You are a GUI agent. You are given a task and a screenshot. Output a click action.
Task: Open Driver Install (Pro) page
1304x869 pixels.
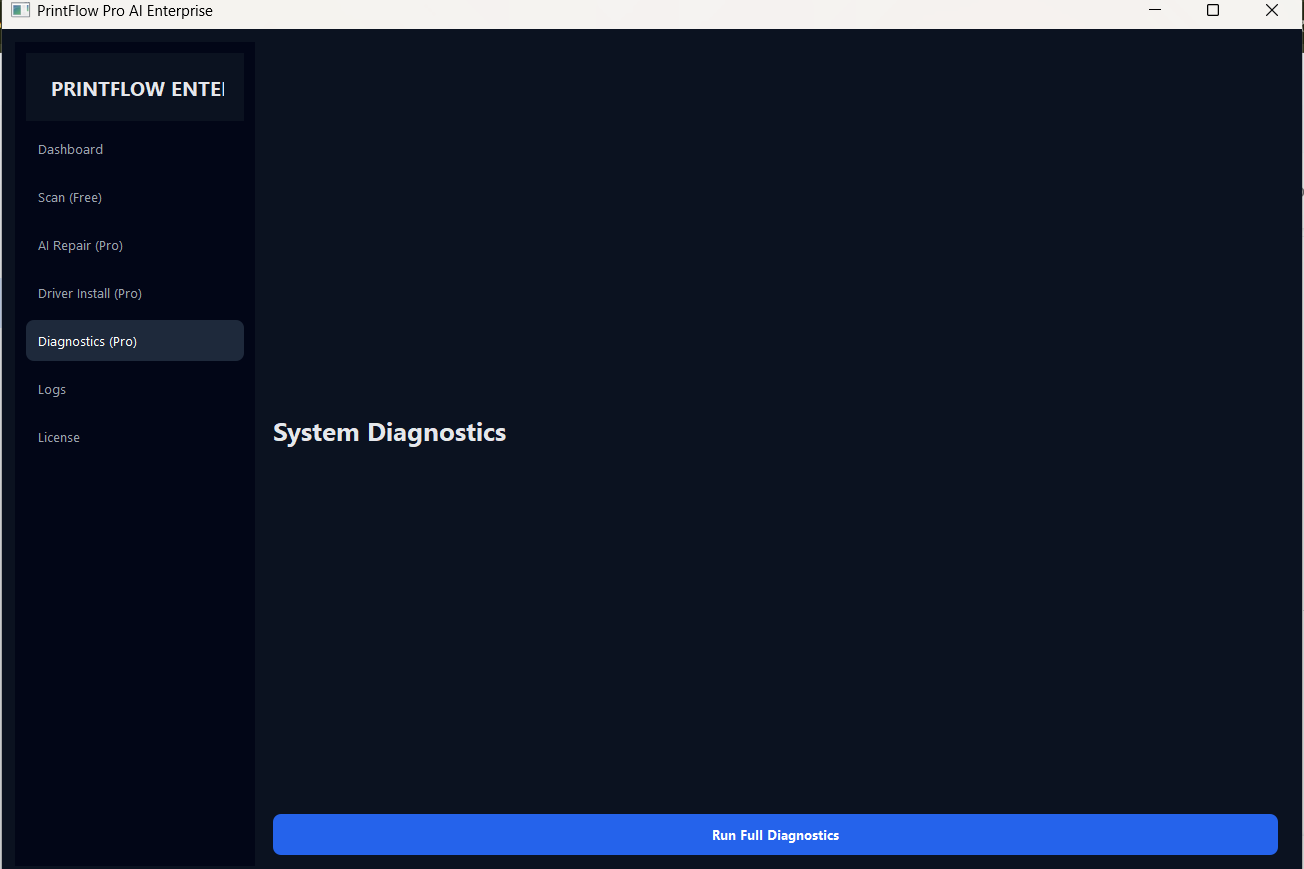pyautogui.click(x=90, y=293)
